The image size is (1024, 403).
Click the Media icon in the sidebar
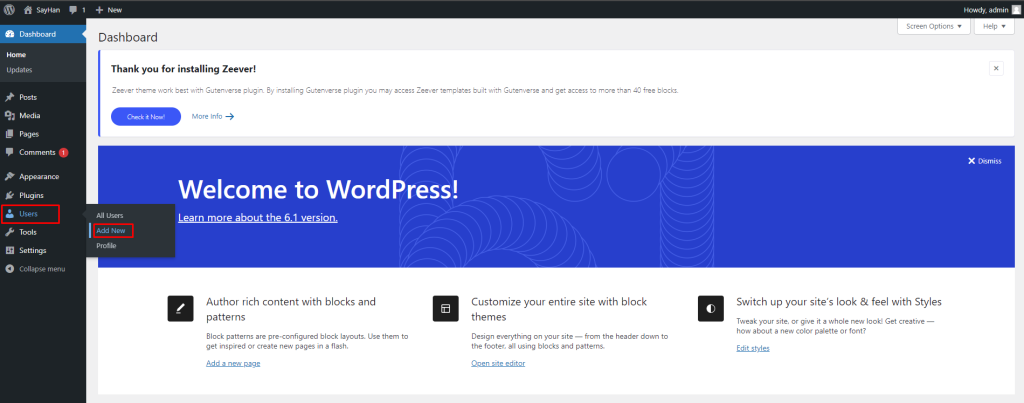pyautogui.click(x=10, y=116)
